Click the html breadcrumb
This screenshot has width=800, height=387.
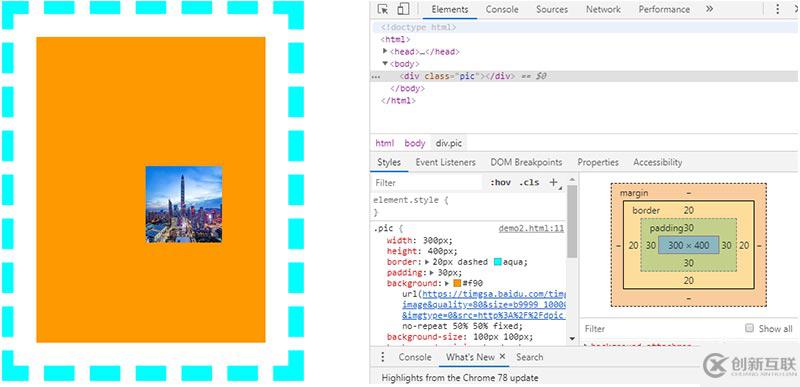coord(385,143)
